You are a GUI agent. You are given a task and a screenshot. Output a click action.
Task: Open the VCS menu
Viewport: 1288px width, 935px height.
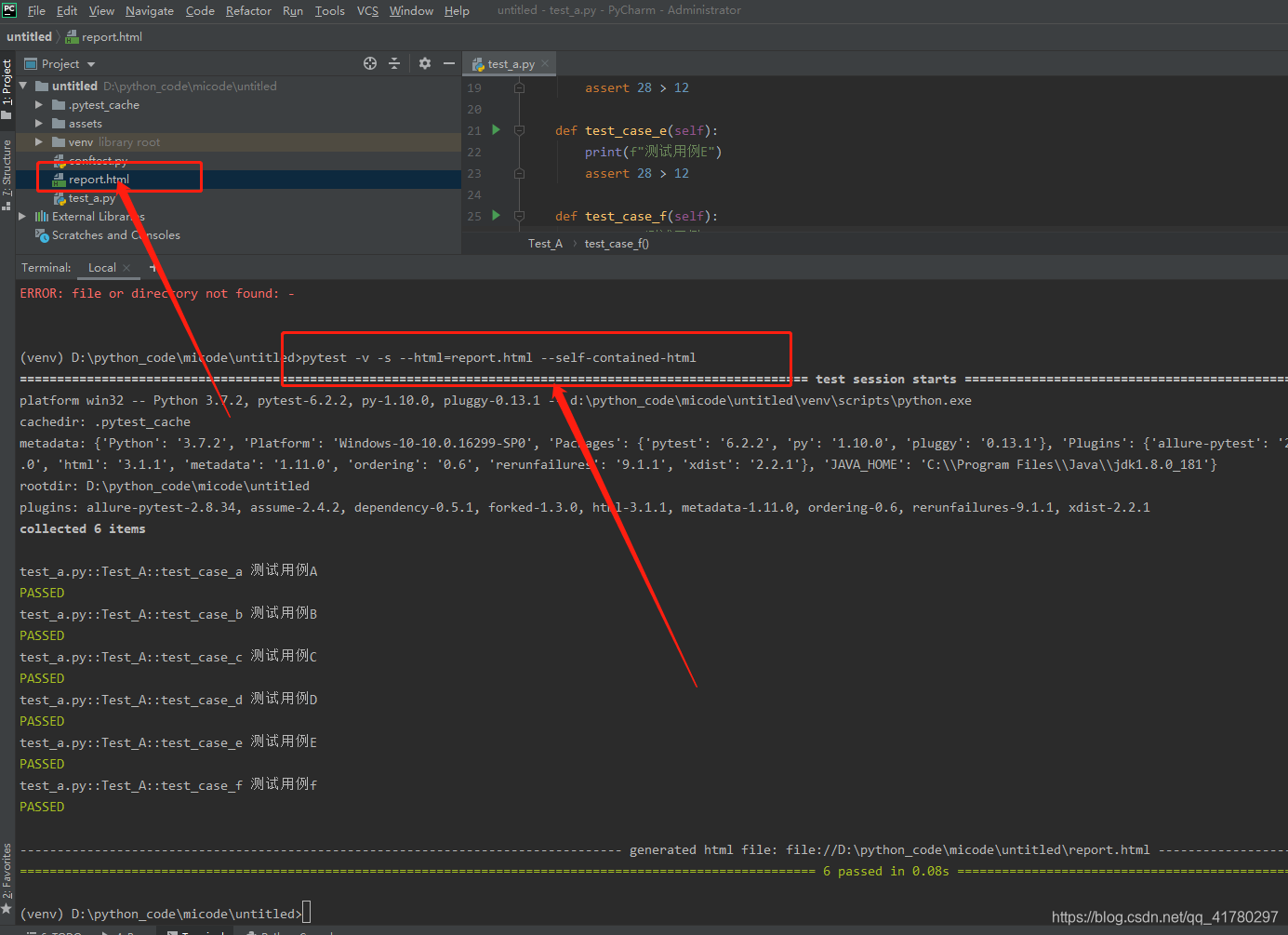(368, 10)
